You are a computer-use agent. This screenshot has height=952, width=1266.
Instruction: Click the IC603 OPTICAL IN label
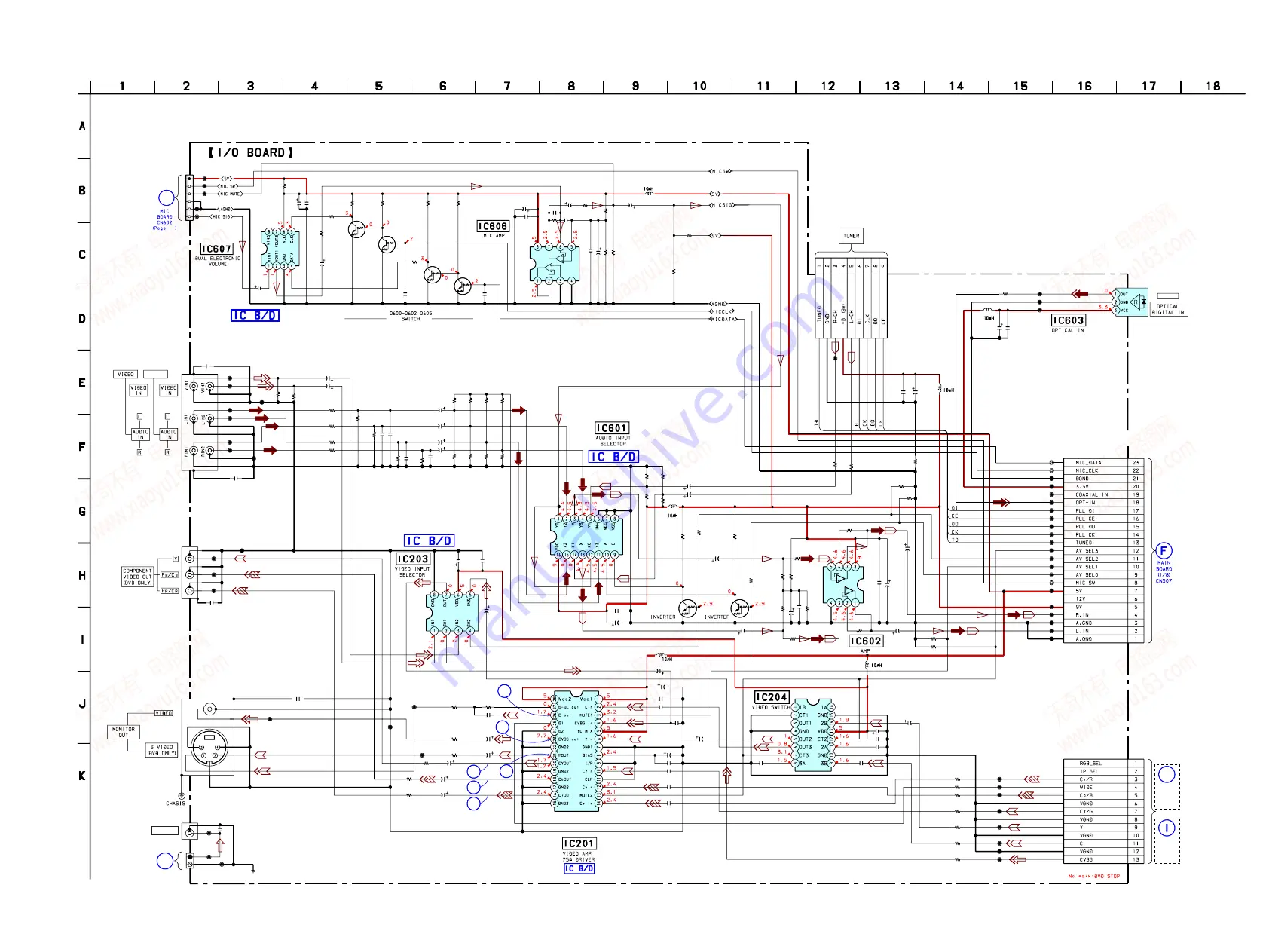(1068, 323)
